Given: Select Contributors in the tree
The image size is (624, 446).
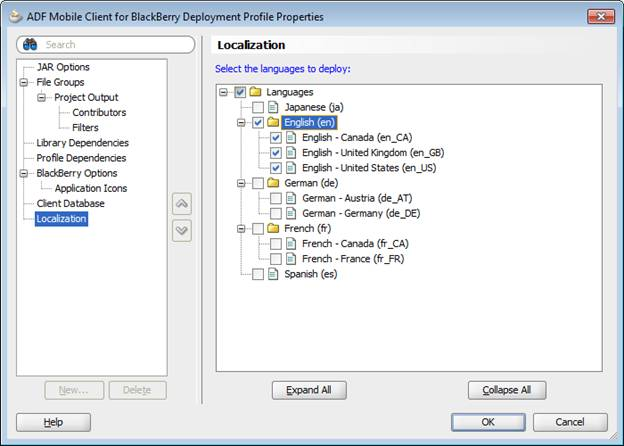Looking at the screenshot, I should (x=99, y=113).
